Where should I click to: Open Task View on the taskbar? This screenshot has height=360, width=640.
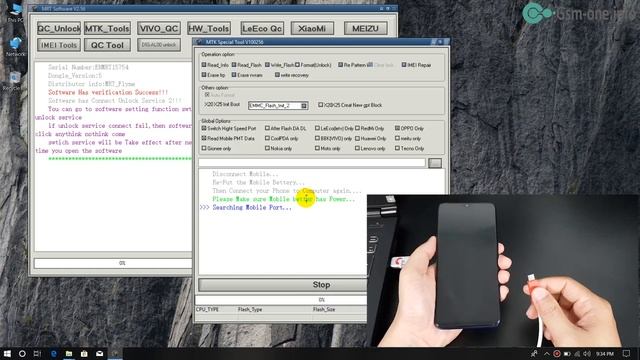pos(37,353)
